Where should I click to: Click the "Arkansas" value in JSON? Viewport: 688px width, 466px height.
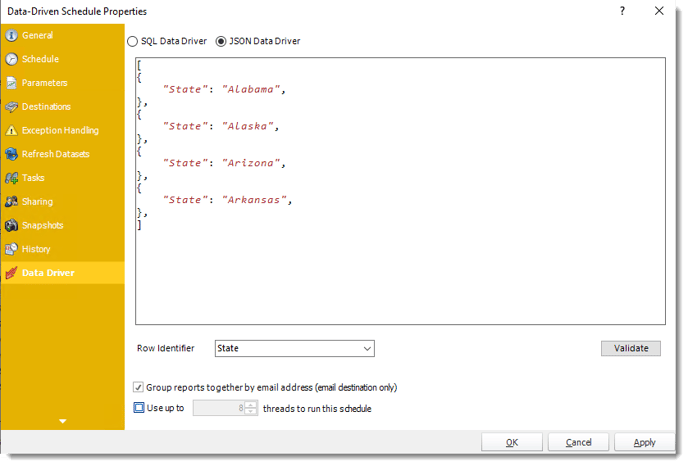(x=254, y=200)
